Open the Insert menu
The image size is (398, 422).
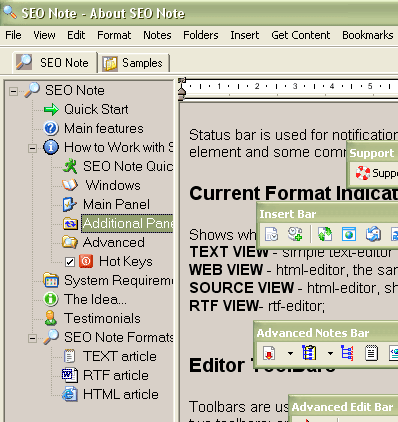[x=245, y=35]
